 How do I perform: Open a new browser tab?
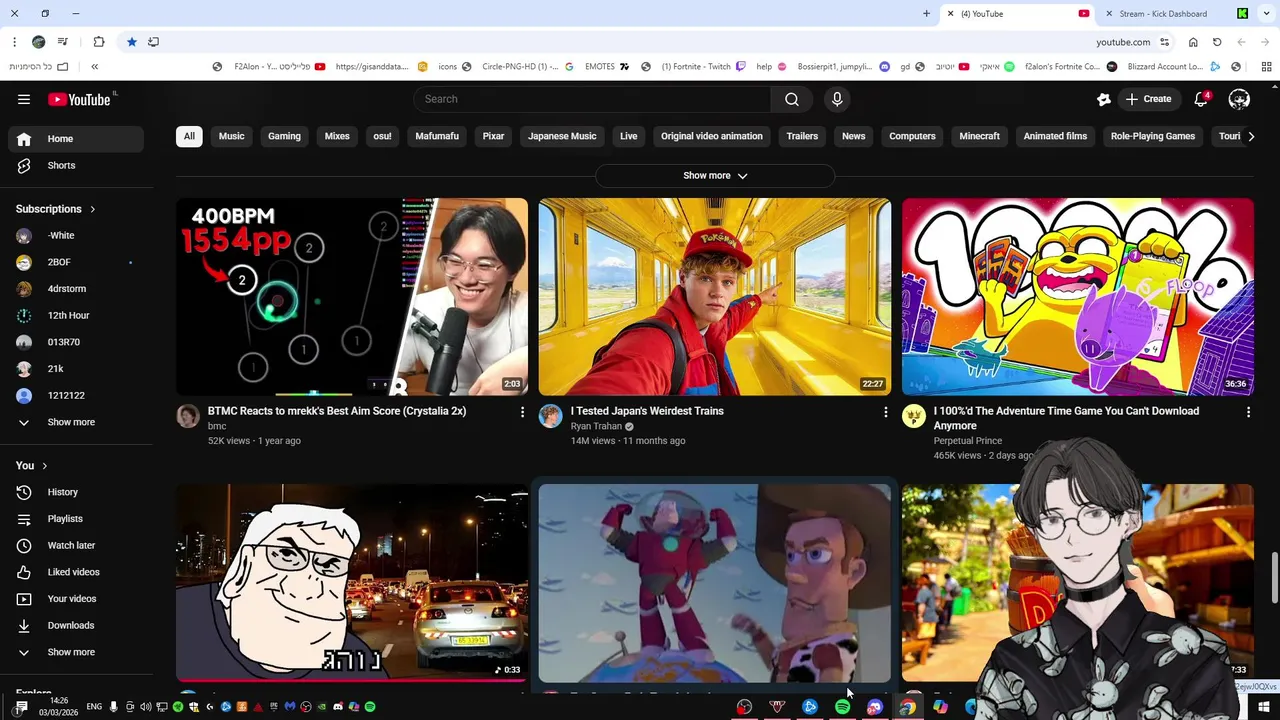(926, 13)
